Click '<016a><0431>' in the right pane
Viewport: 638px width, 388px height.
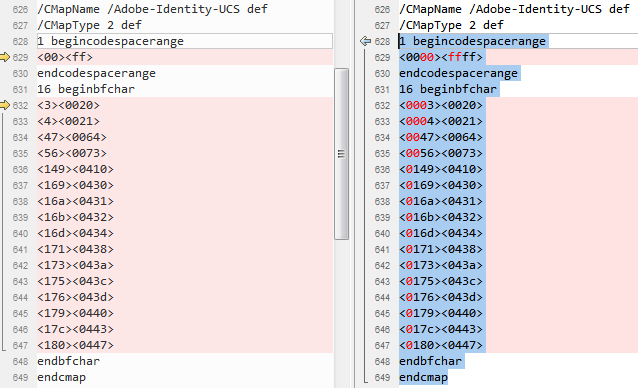[441, 201]
